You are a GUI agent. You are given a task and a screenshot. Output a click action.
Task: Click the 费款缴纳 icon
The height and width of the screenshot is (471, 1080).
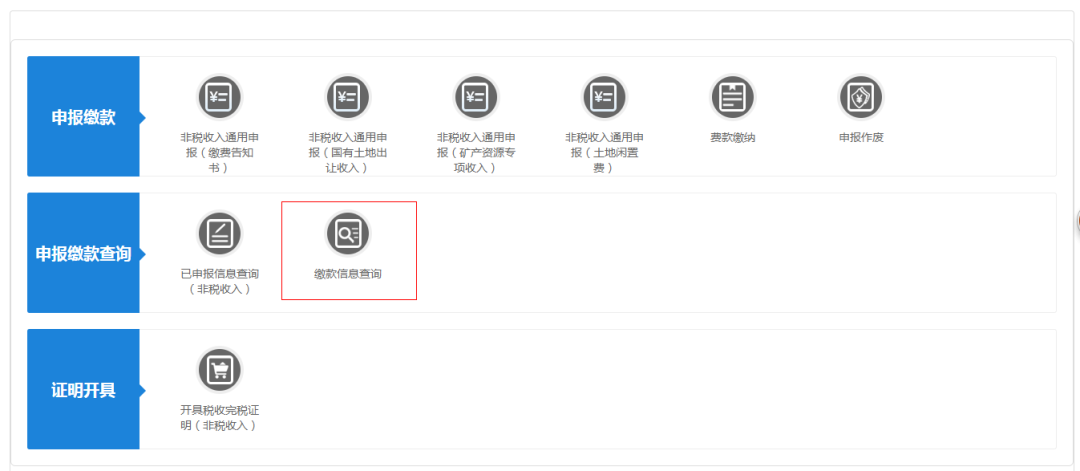(733, 97)
